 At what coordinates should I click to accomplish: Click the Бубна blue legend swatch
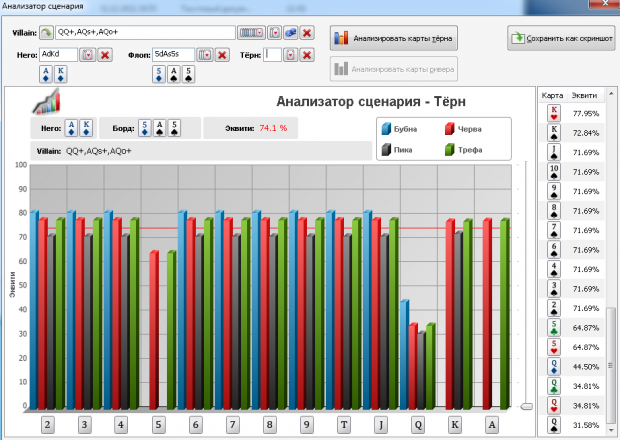[386, 128]
